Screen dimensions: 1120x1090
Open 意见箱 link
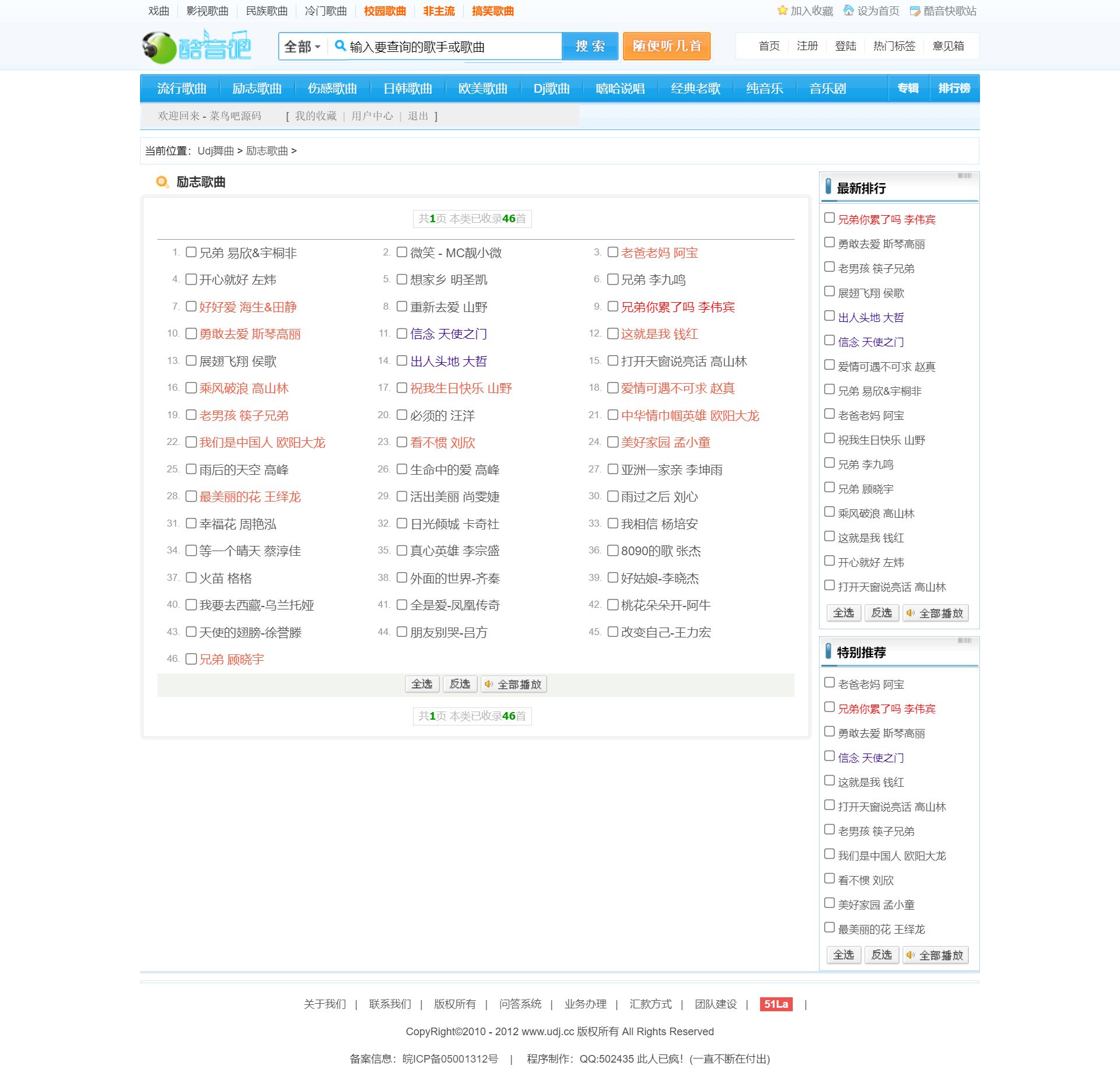point(948,46)
